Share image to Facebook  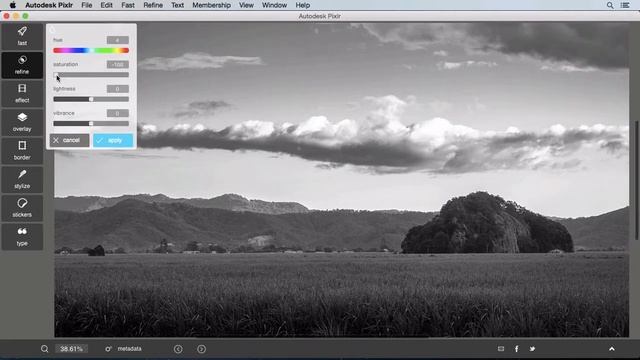(516, 349)
